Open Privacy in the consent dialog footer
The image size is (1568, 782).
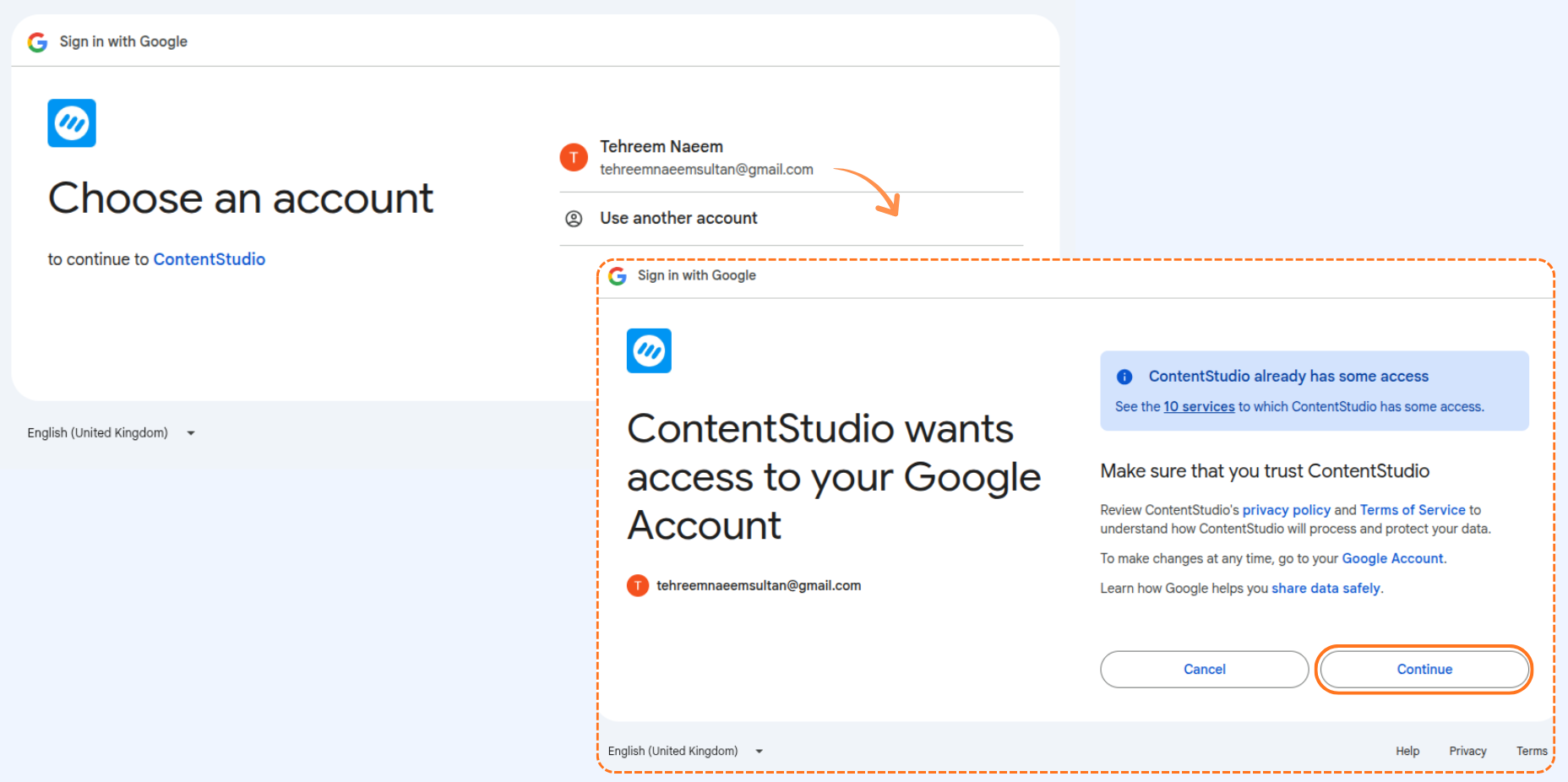coord(1467,751)
